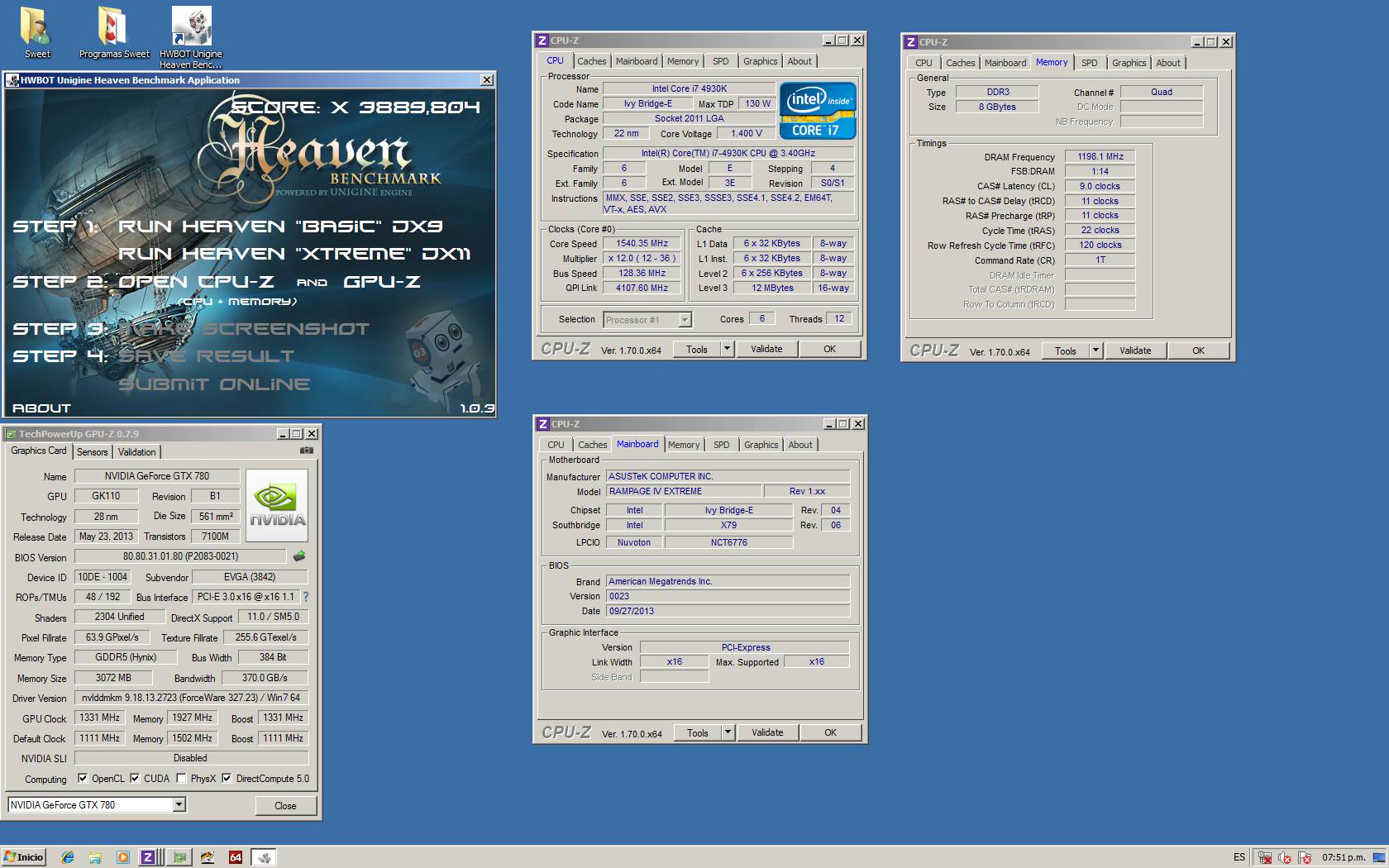Toggle the CUDA checkbox in GPU-Z
The width and height of the screenshot is (1389, 868).
pyautogui.click(x=135, y=778)
